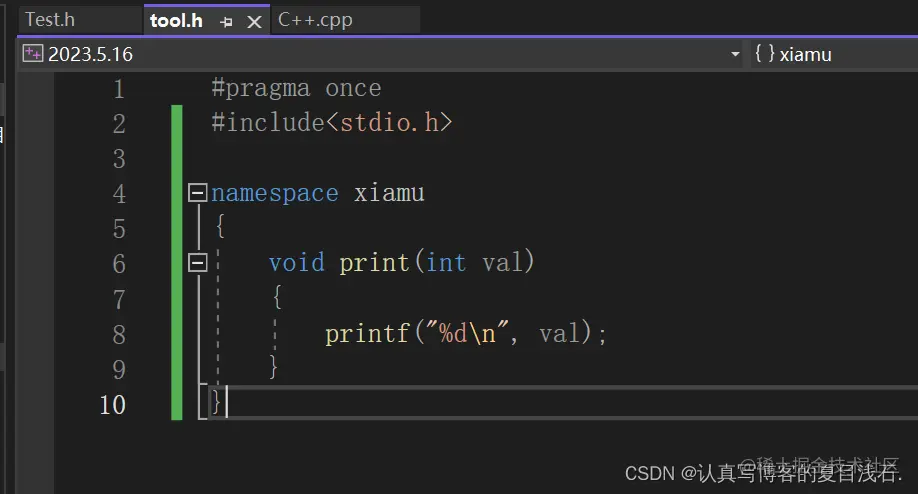Open the C++.cpp tab
This screenshot has height=494, width=918.
pos(315,20)
